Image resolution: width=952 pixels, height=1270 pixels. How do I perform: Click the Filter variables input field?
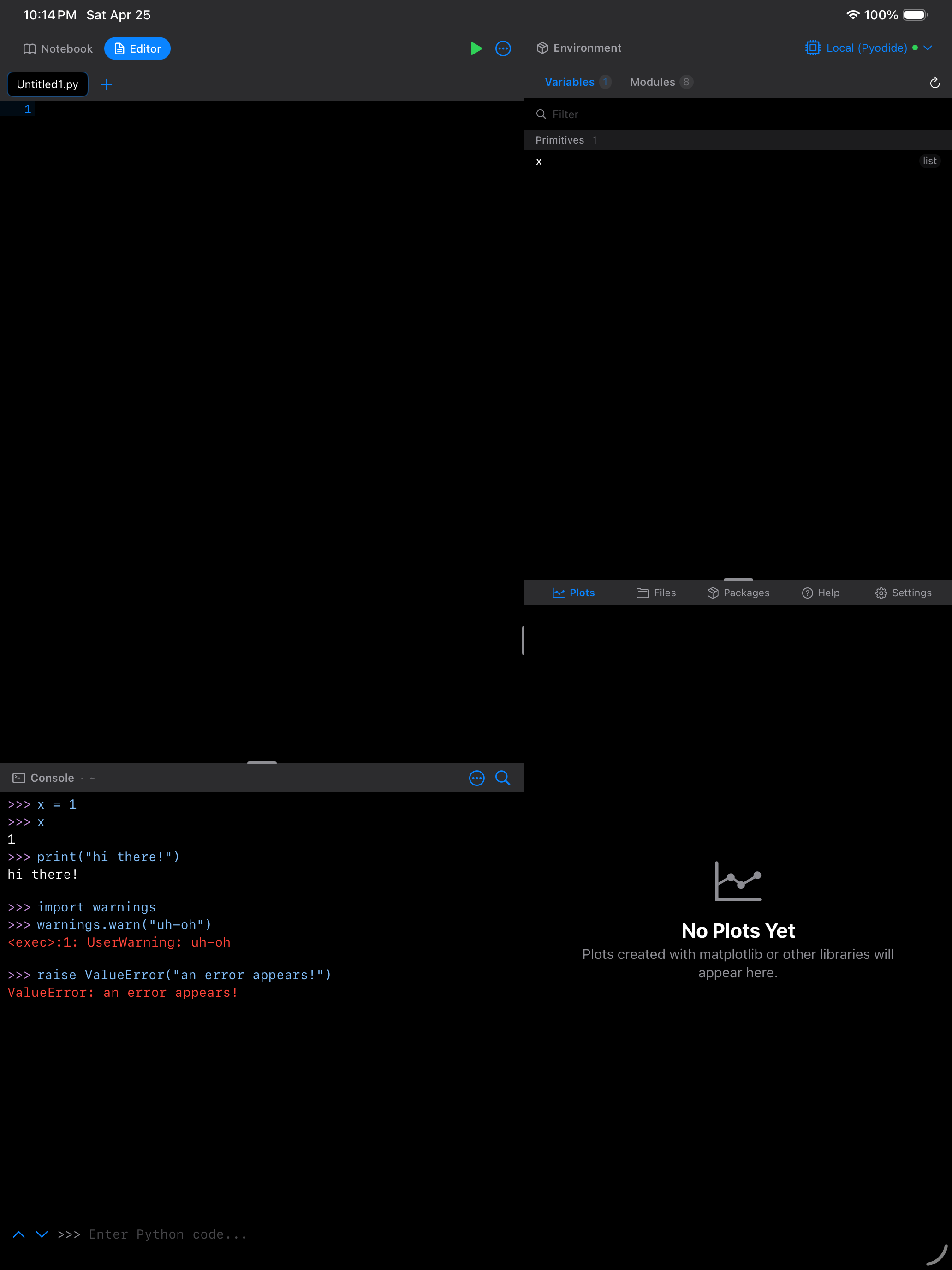click(x=738, y=114)
